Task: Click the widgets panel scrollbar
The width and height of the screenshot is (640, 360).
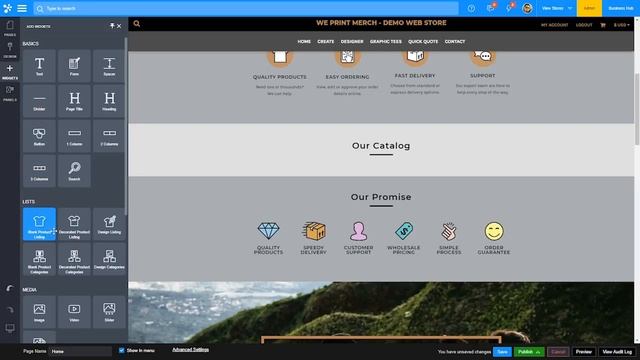Action: (x=126, y=127)
